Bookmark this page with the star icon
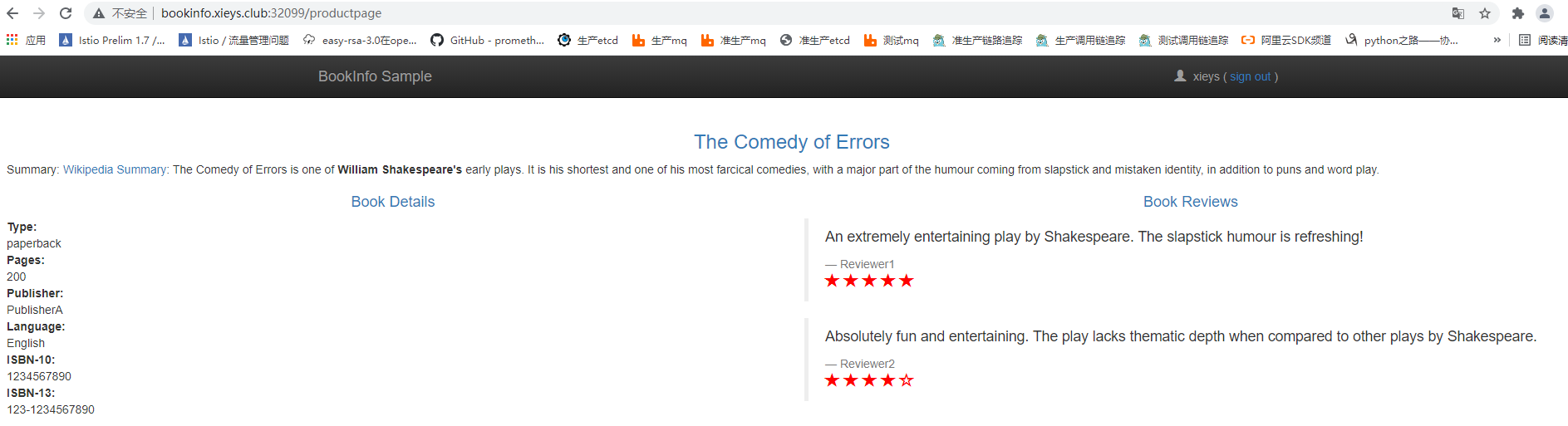The image size is (1568, 426). point(1485,13)
